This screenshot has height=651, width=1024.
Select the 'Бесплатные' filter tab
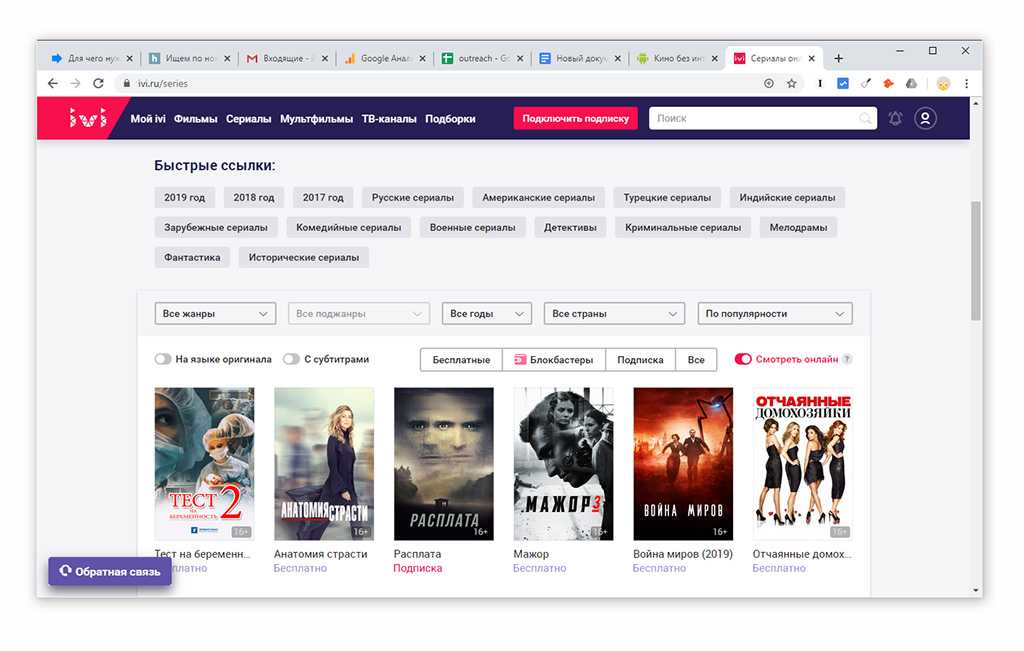pyautogui.click(x=461, y=360)
